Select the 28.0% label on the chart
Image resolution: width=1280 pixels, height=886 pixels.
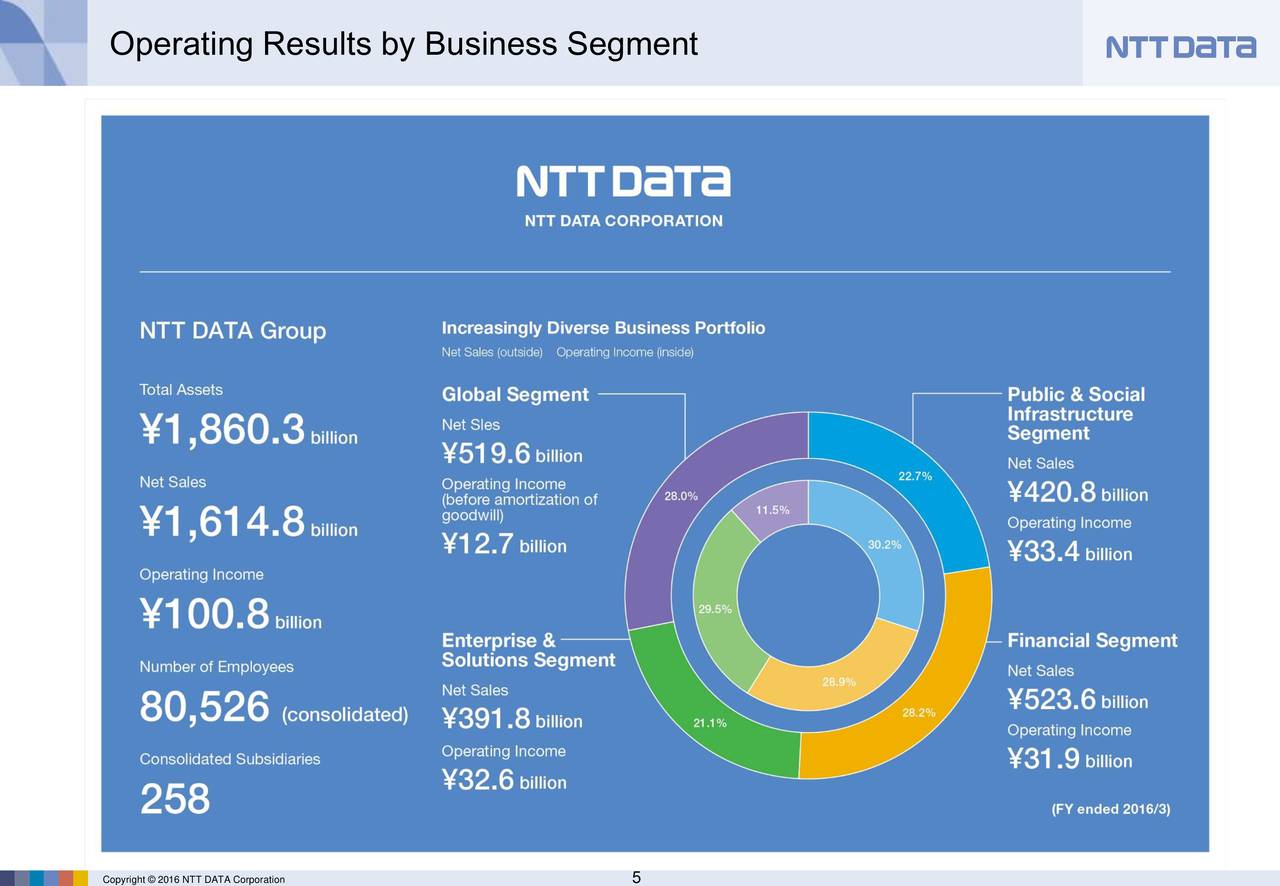681,495
